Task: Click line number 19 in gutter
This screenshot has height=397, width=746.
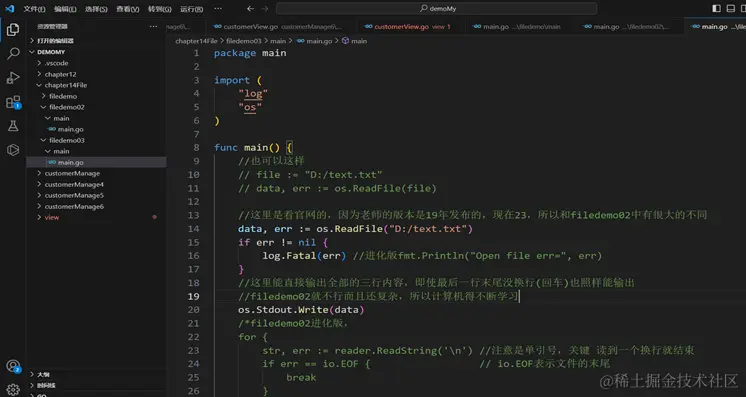Action: tap(193, 296)
